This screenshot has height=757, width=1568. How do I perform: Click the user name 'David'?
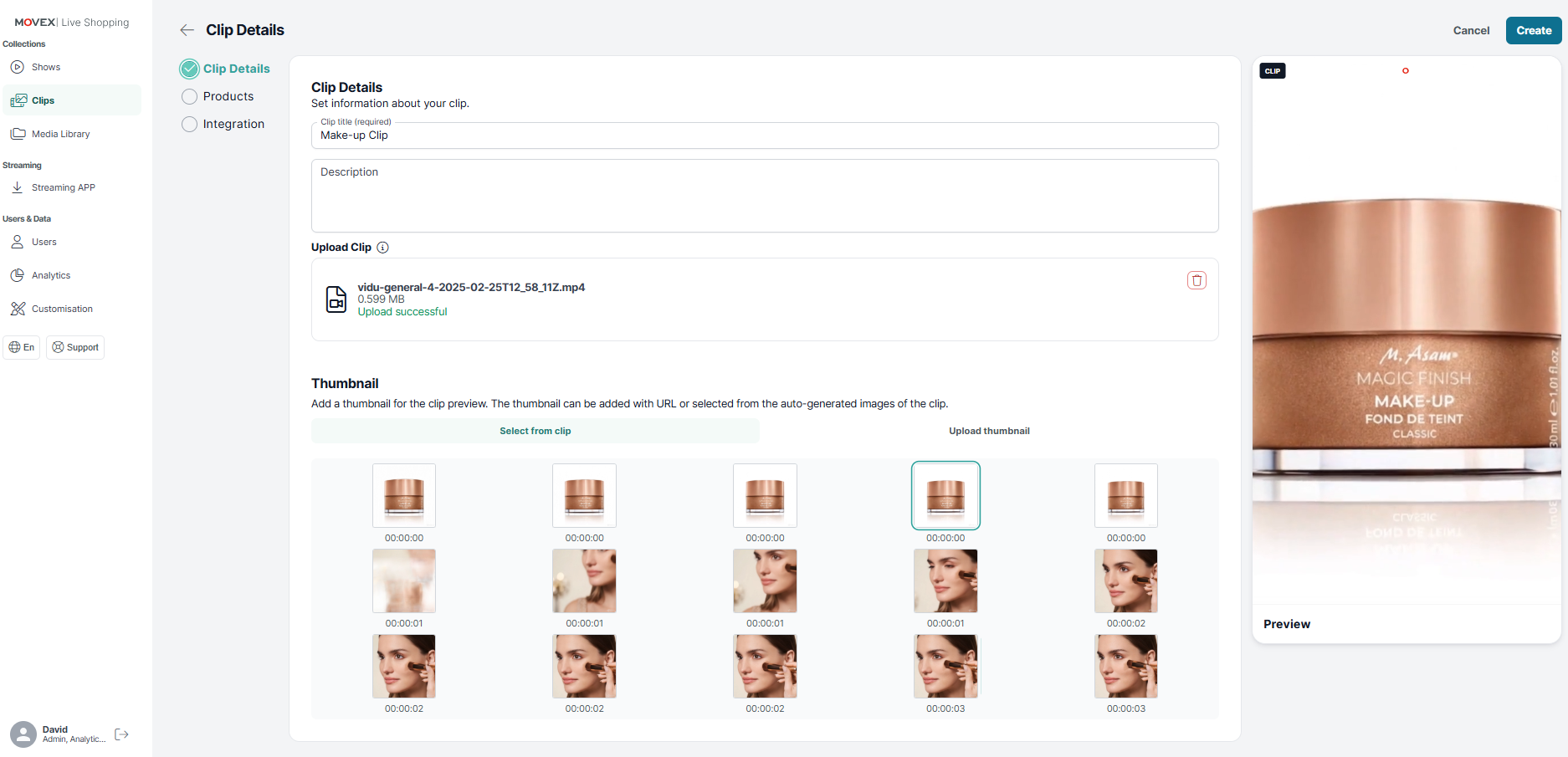pyautogui.click(x=55, y=729)
